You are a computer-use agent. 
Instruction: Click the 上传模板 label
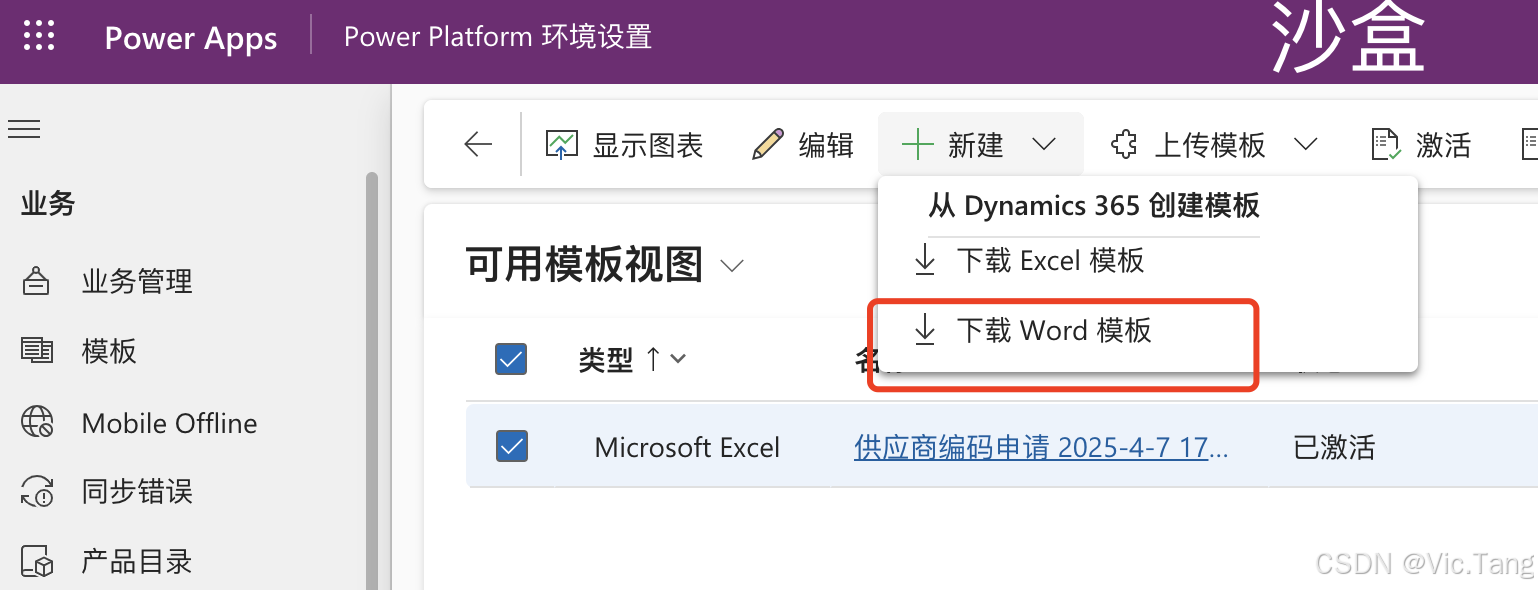1210,145
